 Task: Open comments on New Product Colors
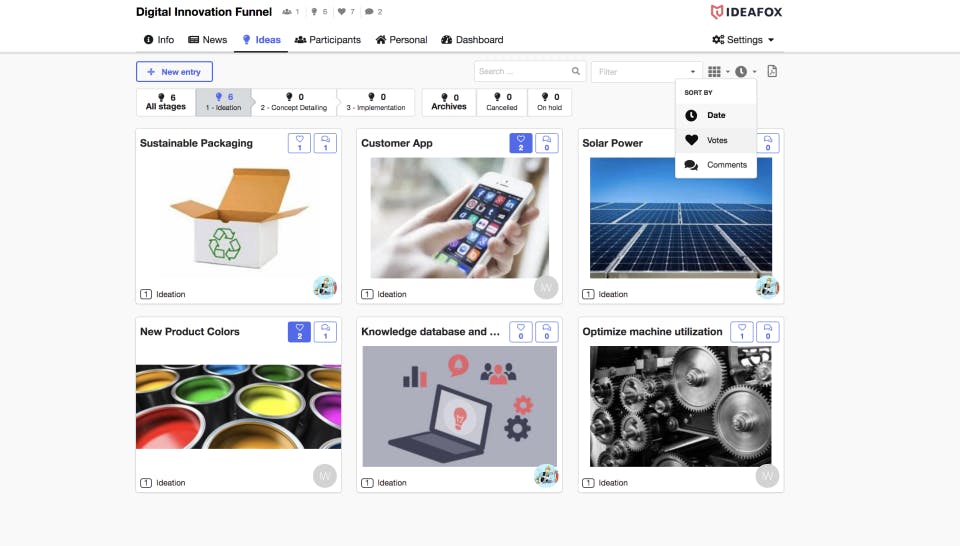tap(325, 332)
